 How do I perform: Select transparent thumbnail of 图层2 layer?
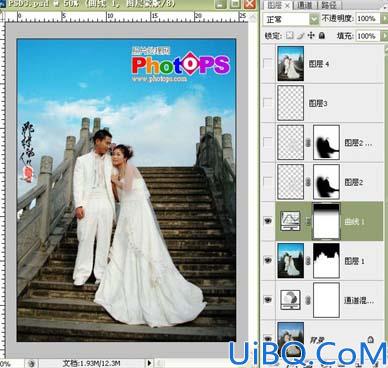click(x=291, y=182)
